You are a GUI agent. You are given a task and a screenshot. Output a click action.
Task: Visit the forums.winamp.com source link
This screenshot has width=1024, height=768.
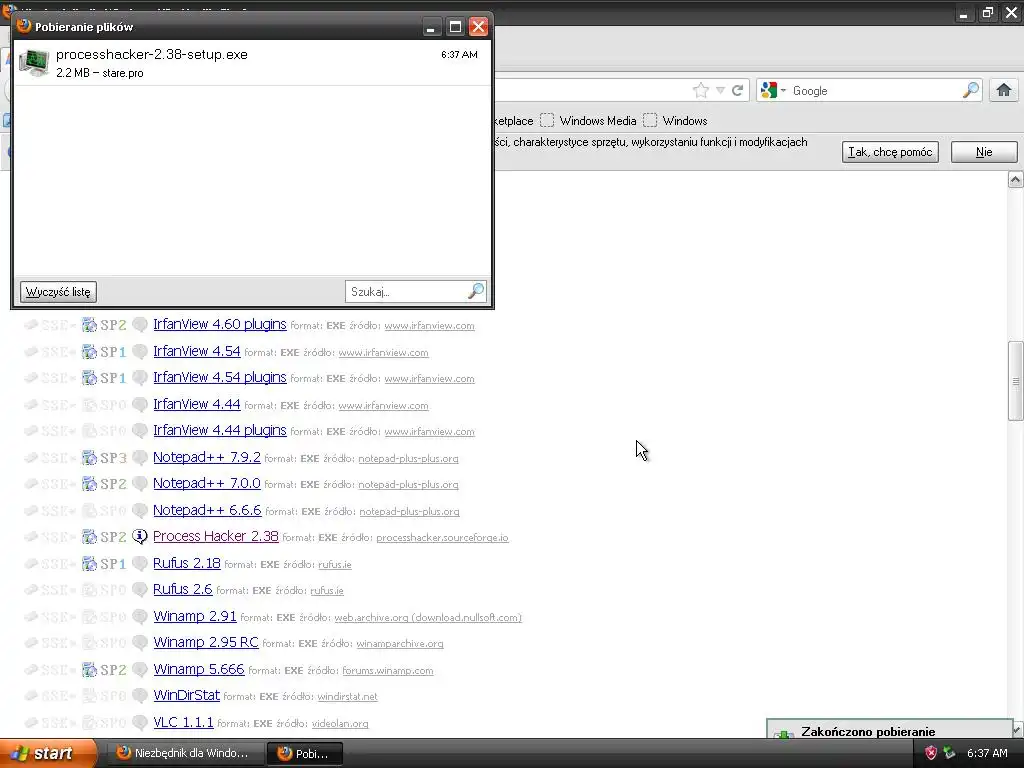coord(388,671)
